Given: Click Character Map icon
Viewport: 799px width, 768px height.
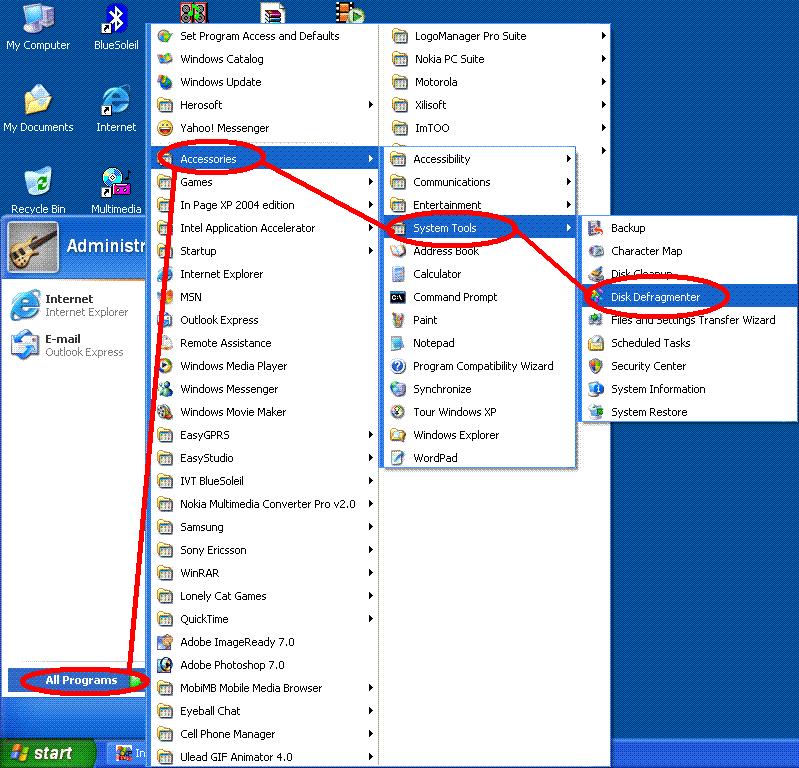Looking at the screenshot, I should 596,251.
